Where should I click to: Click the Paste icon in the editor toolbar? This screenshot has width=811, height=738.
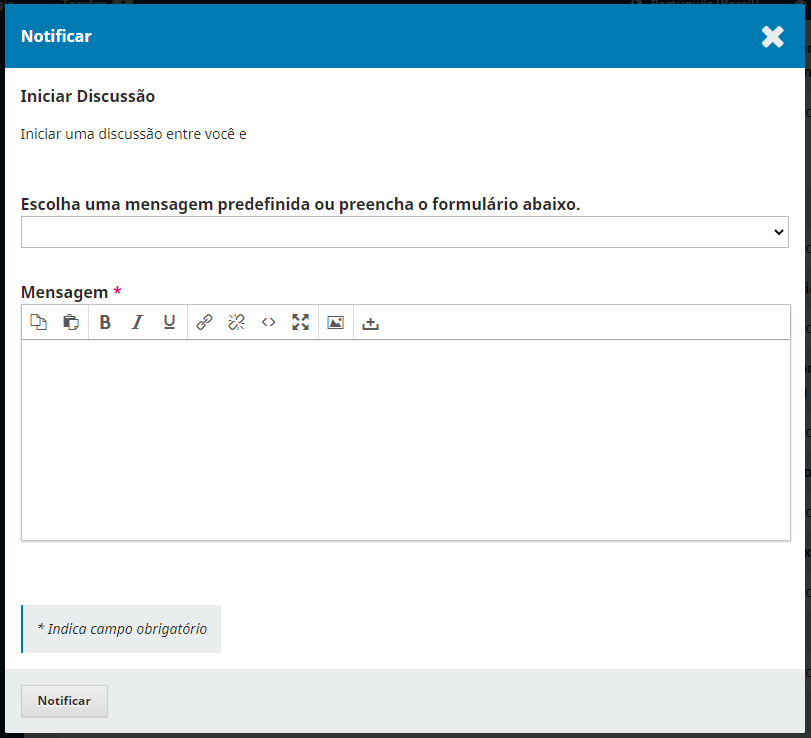pyautogui.click(x=71, y=322)
